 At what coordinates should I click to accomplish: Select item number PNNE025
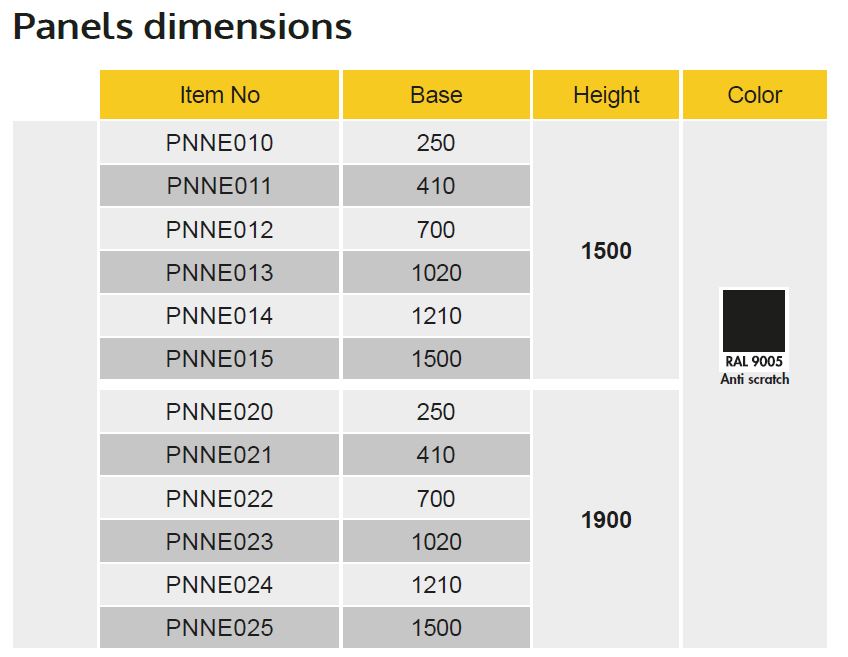coord(219,628)
